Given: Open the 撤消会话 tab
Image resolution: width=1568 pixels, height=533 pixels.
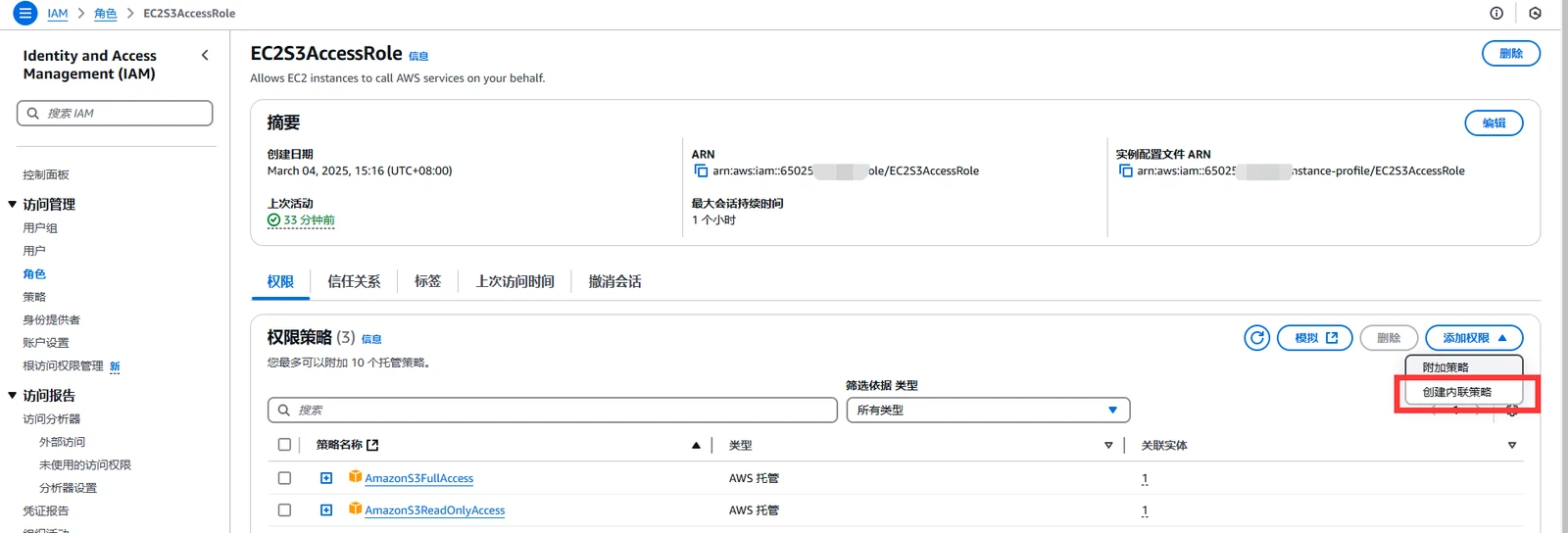Looking at the screenshot, I should point(614,281).
